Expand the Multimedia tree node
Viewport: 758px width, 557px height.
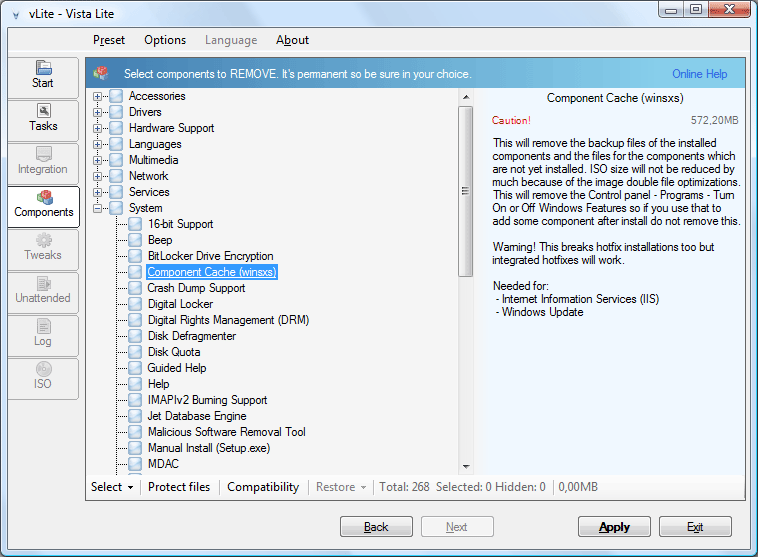[98, 160]
